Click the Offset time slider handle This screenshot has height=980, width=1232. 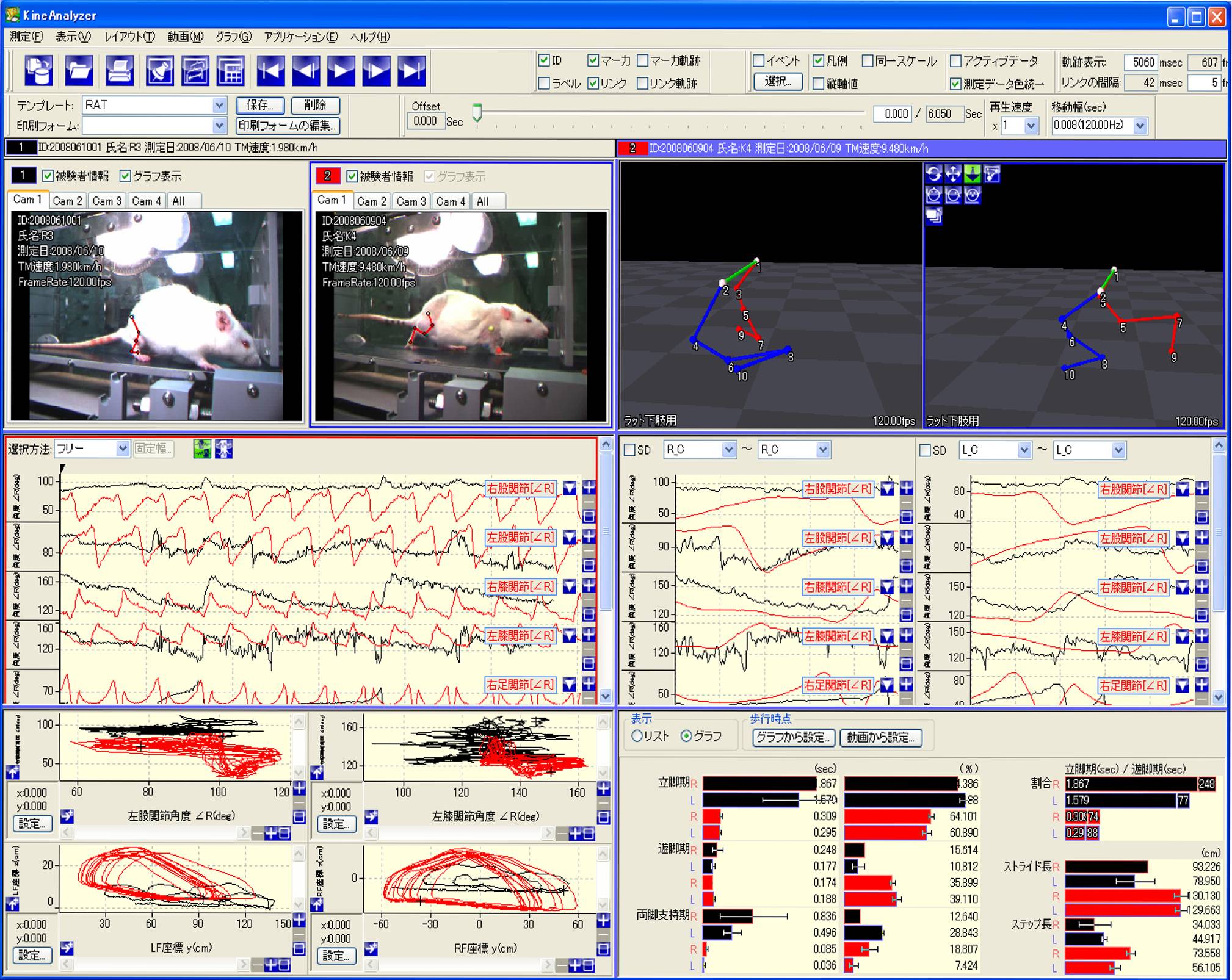click(477, 112)
